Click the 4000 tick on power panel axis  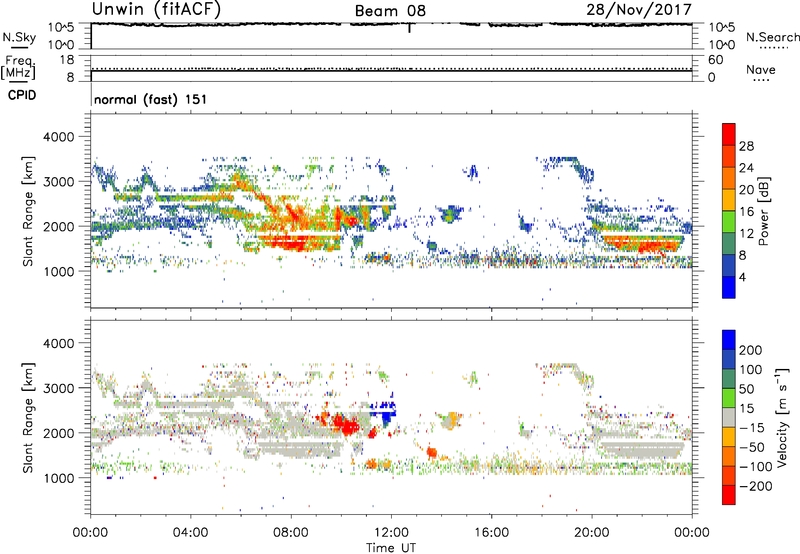pos(60,137)
